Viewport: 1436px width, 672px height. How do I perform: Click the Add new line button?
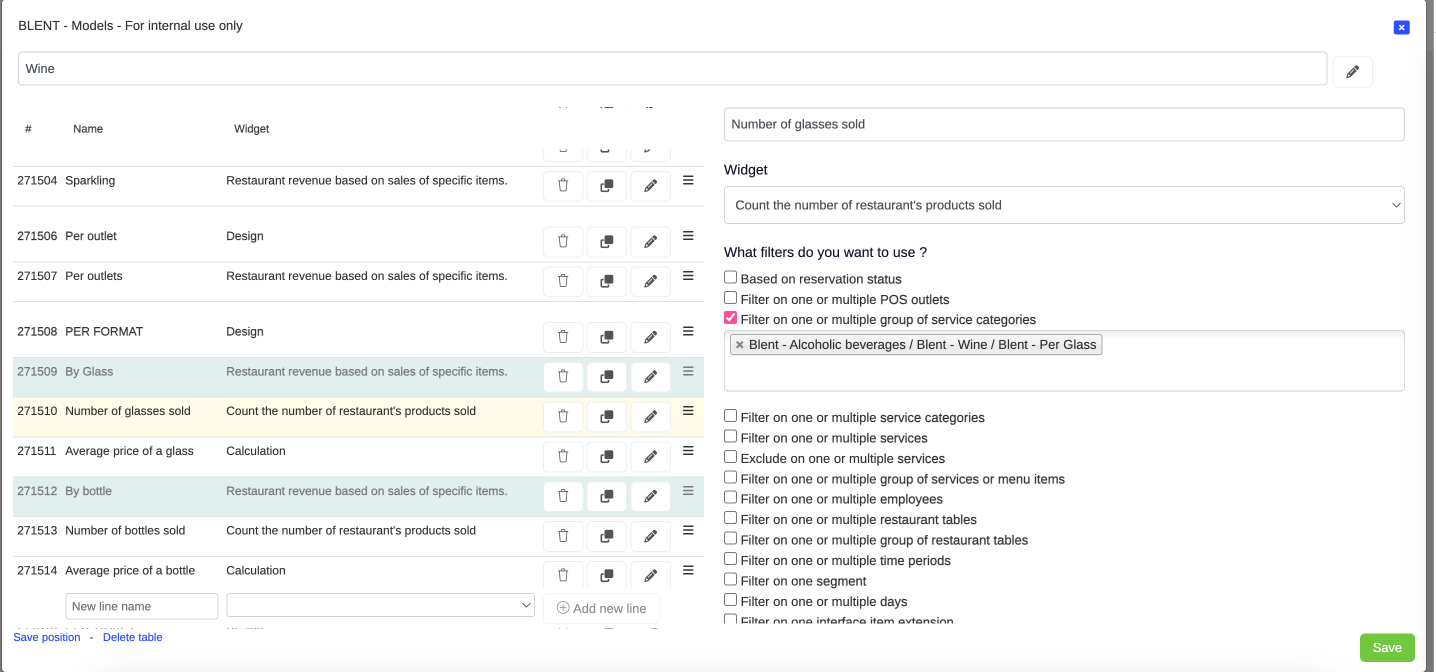click(x=601, y=608)
